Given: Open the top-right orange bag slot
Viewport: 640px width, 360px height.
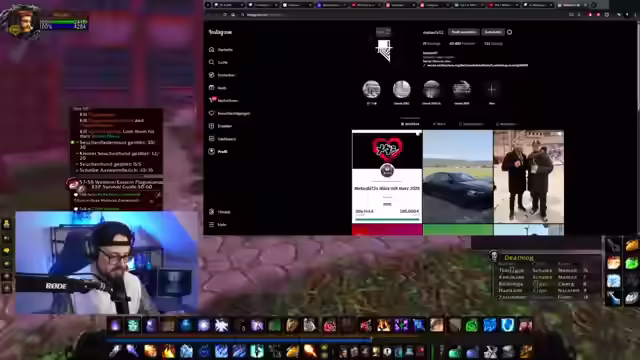Looking at the screenshot, I should point(631,245).
